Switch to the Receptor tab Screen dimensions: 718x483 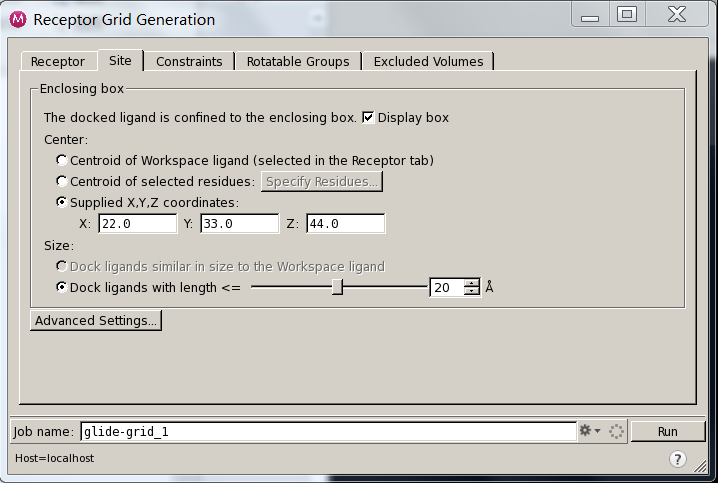point(58,61)
